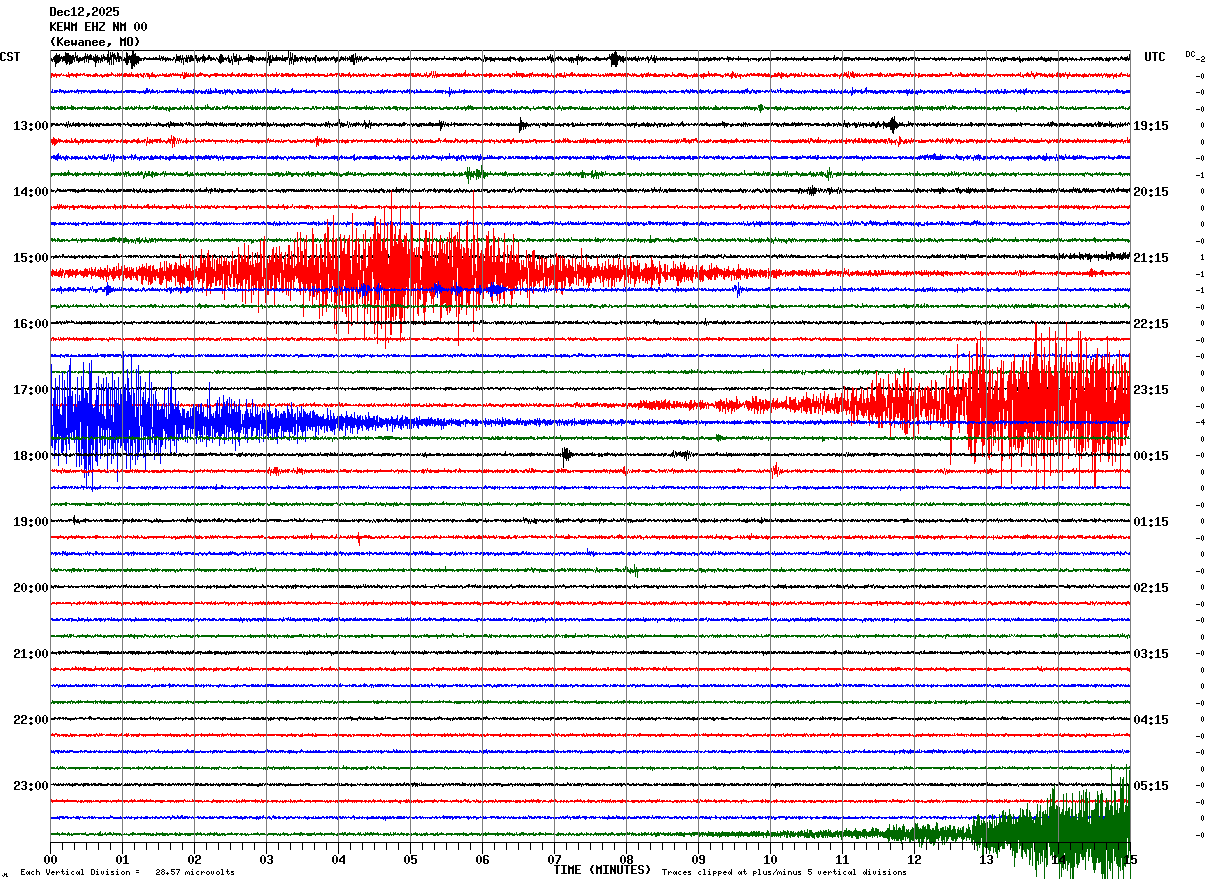Image resolution: width=1210 pixels, height=886 pixels.
Task: Click the CST timezone label
Action: [x=10, y=57]
